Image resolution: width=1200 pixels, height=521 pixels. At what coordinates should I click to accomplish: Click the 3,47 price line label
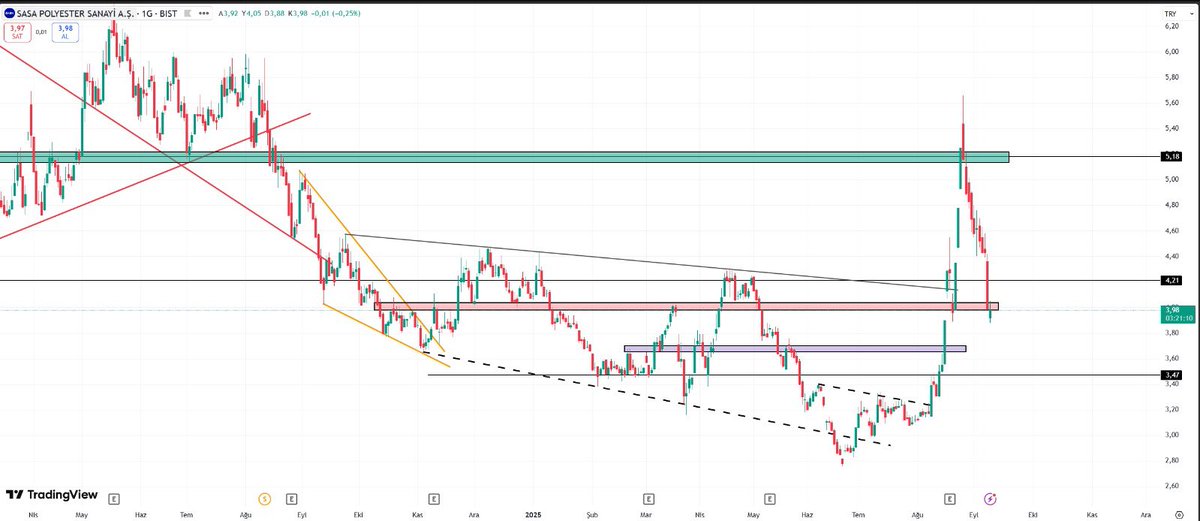(x=1171, y=375)
